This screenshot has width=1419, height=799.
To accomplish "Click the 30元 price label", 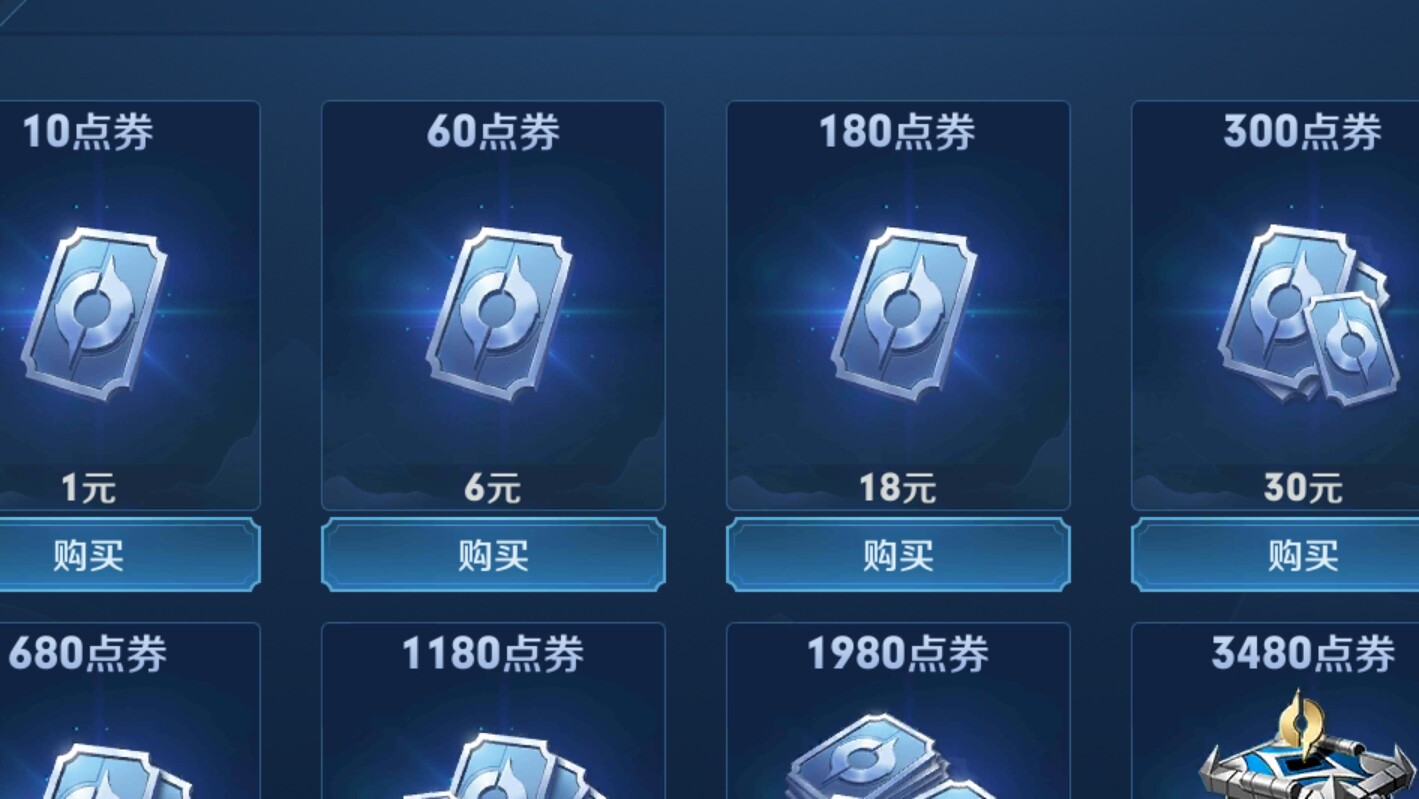I will coord(1303,488).
